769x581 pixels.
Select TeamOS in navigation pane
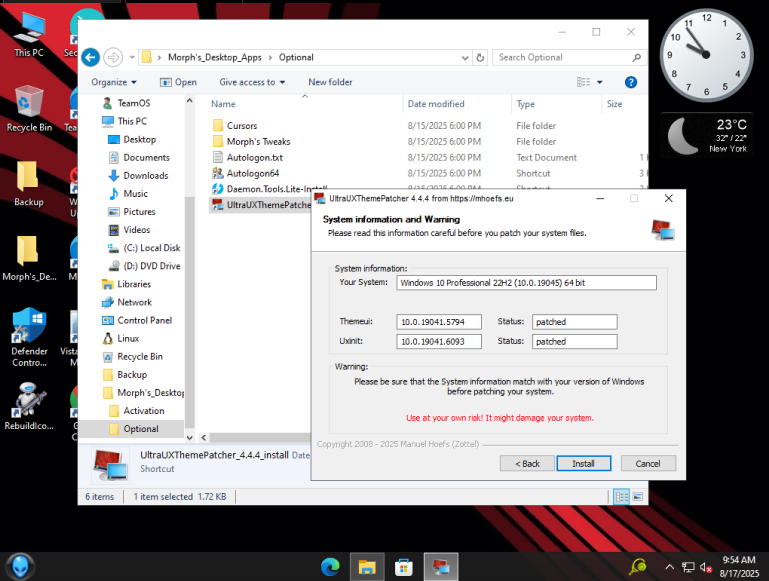click(x=126, y=103)
